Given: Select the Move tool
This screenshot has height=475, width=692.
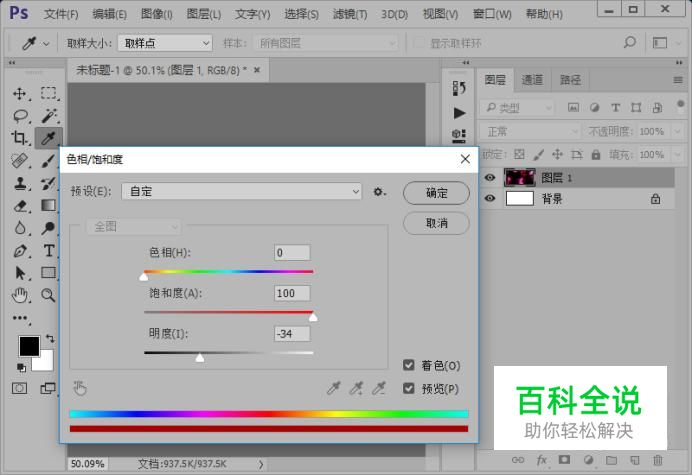Looking at the screenshot, I should pos(19,94).
